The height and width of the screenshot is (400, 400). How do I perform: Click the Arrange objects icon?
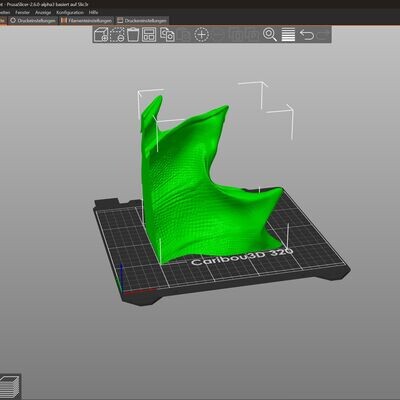[x=149, y=35]
